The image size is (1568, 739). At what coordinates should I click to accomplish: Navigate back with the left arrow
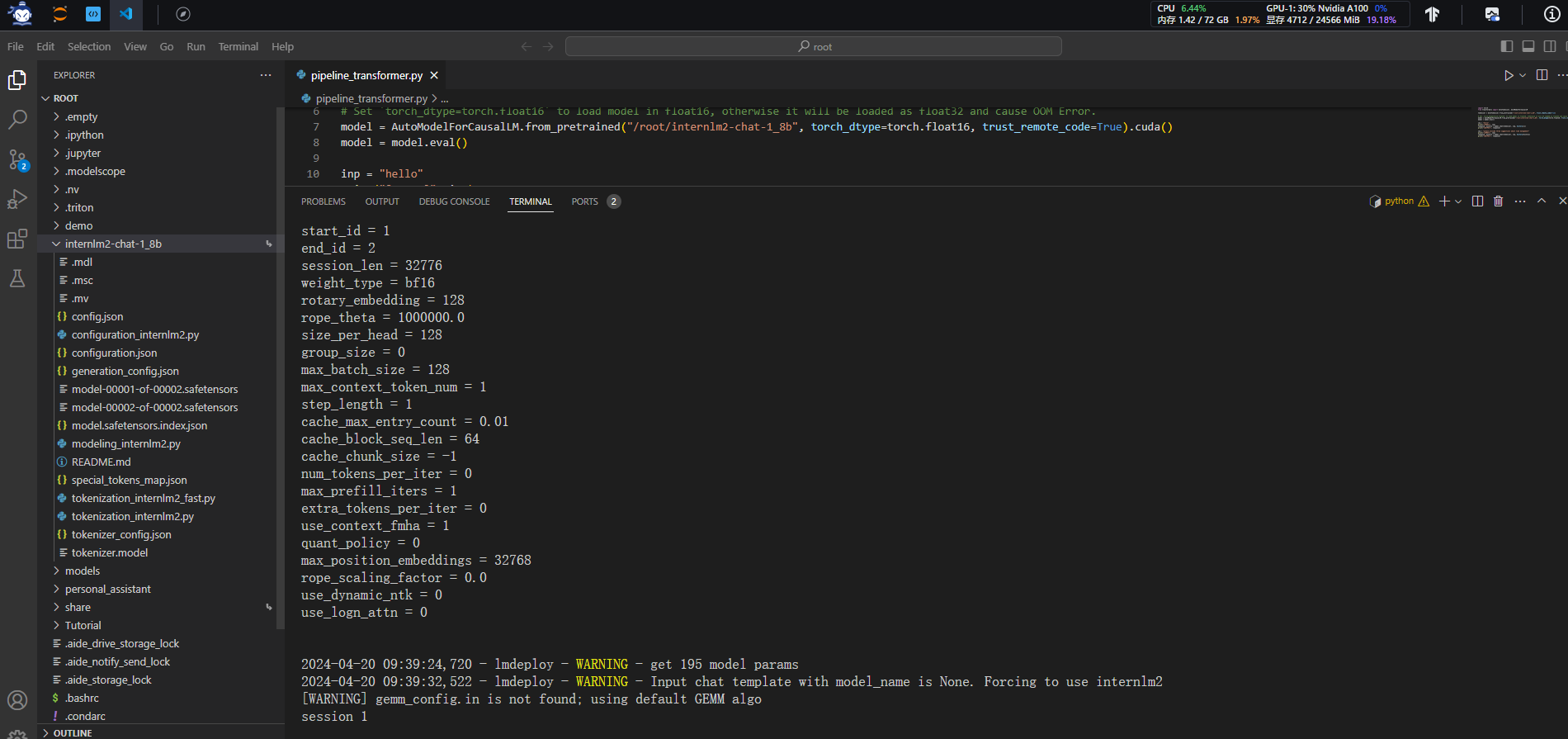click(527, 46)
